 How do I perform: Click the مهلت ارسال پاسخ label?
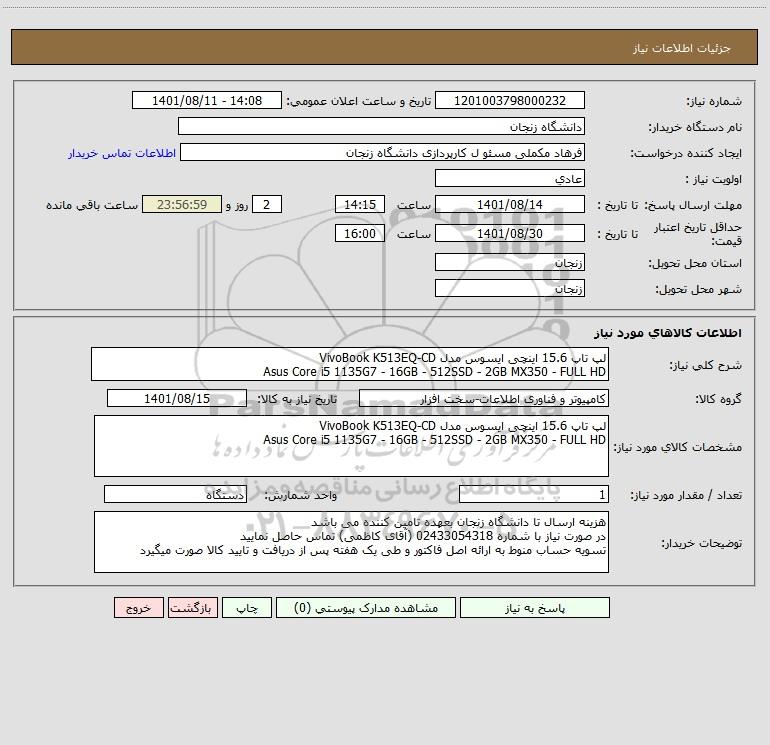pyautogui.click(x=692, y=205)
